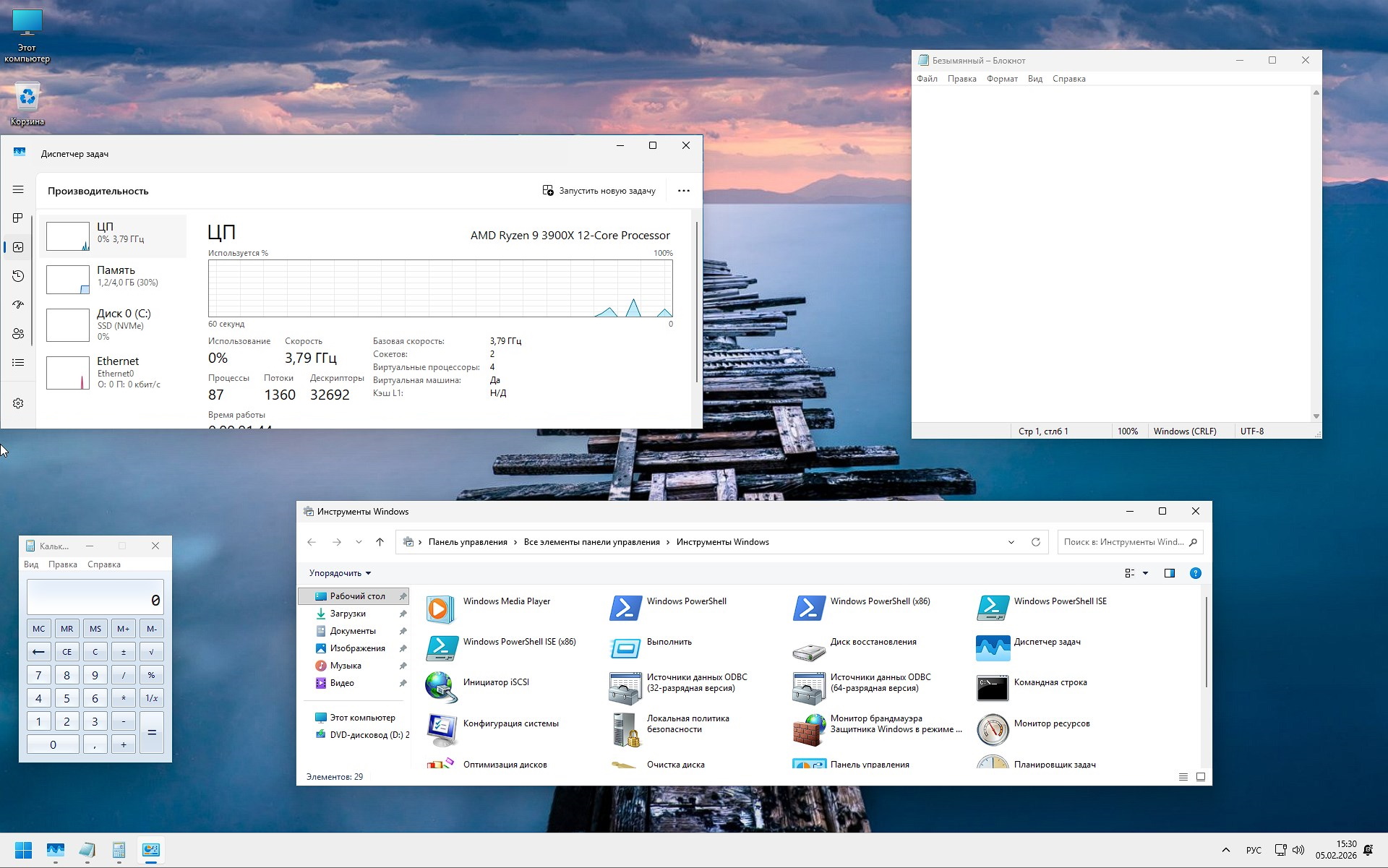Select the ЦП performance thumbnail
Screen dimensions: 1388x868
[113, 236]
